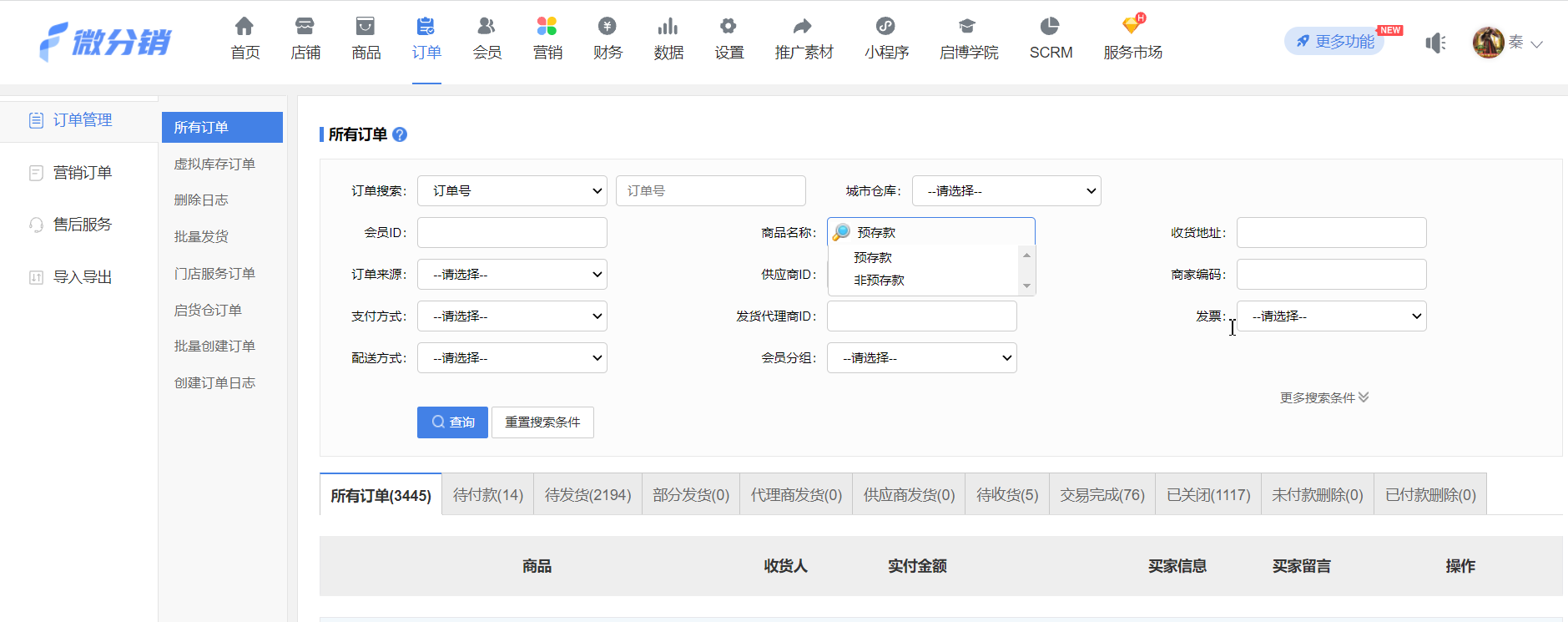Click the 设置 gear icon
Image resolution: width=1568 pixels, height=622 pixels.
729,27
